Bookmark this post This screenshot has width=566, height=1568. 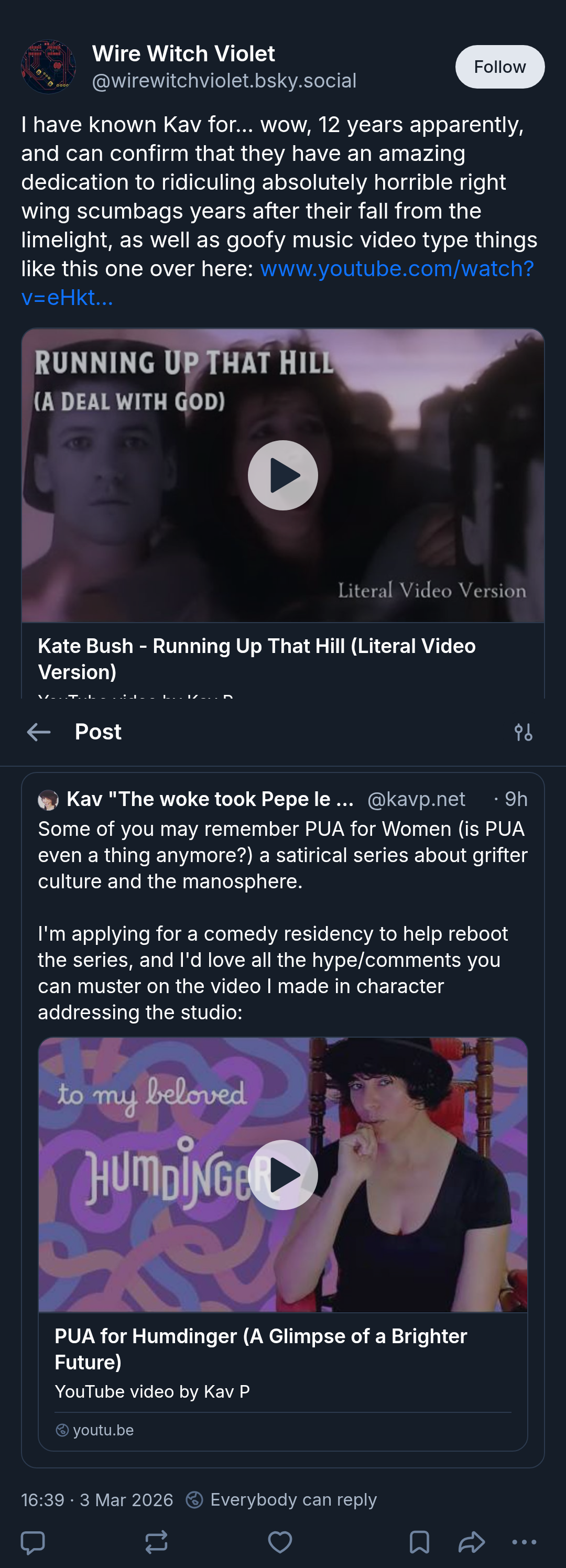pos(419,1542)
